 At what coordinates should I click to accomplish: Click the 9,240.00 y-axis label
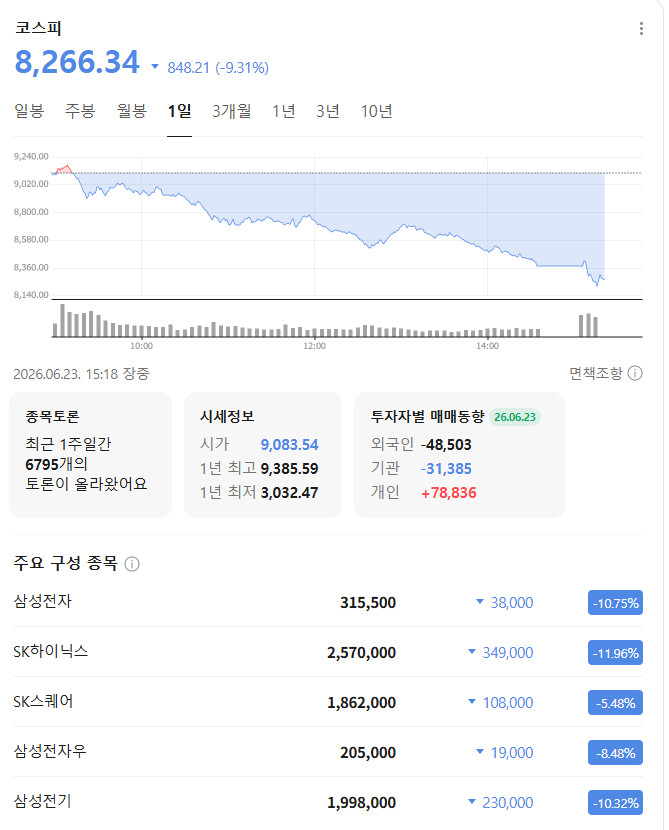pos(31,156)
